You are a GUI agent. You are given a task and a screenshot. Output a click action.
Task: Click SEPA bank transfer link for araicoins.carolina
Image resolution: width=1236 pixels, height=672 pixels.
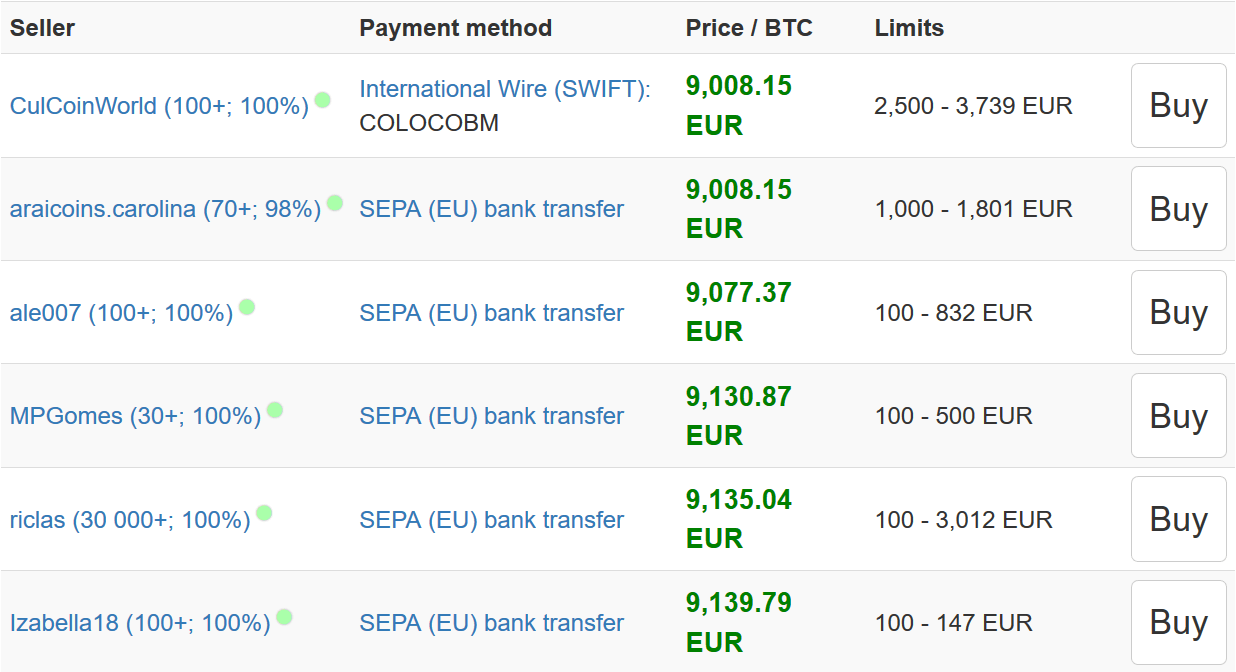(x=491, y=209)
